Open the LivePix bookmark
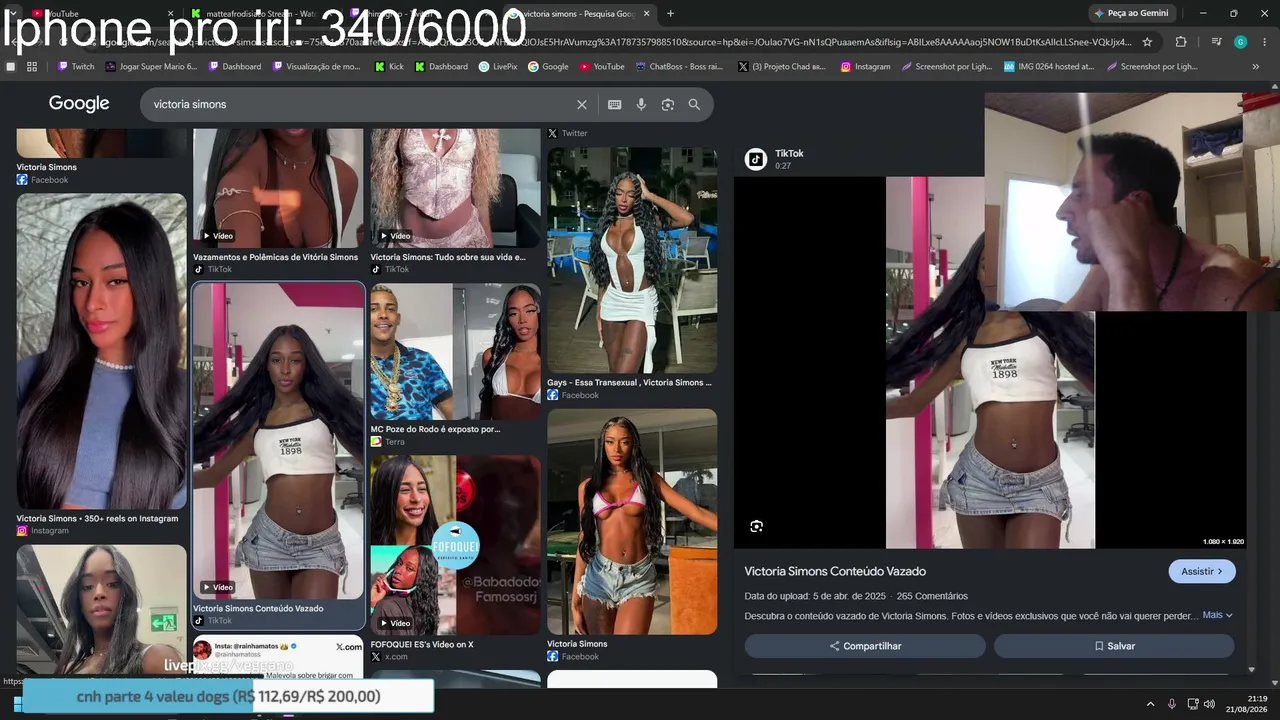Screen dimensions: 1280x720 pyautogui.click(x=498, y=67)
